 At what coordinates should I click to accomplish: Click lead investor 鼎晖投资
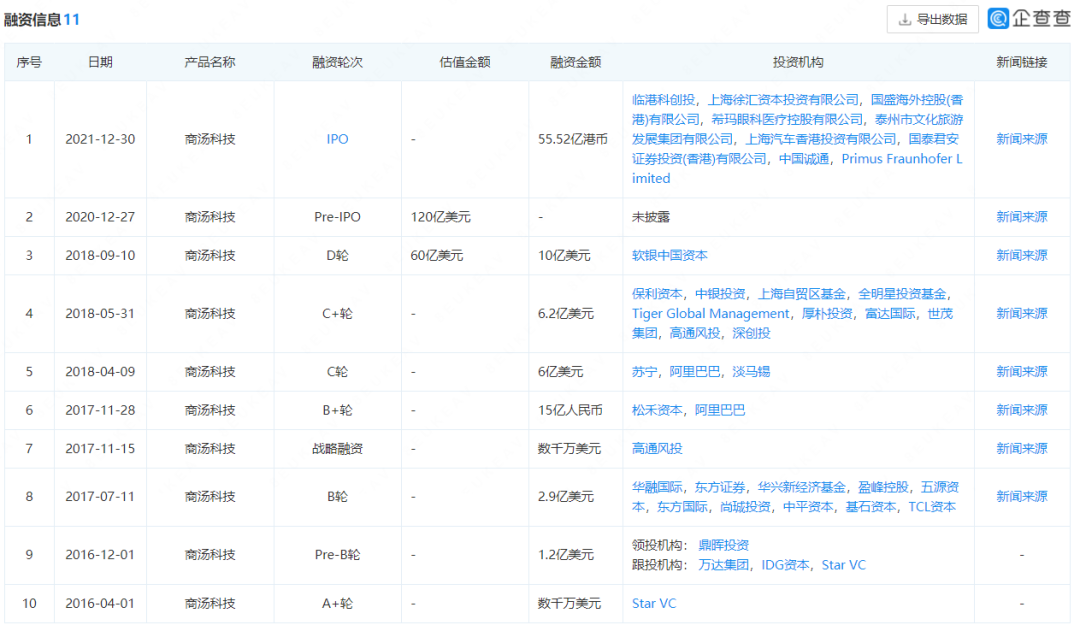click(x=723, y=546)
